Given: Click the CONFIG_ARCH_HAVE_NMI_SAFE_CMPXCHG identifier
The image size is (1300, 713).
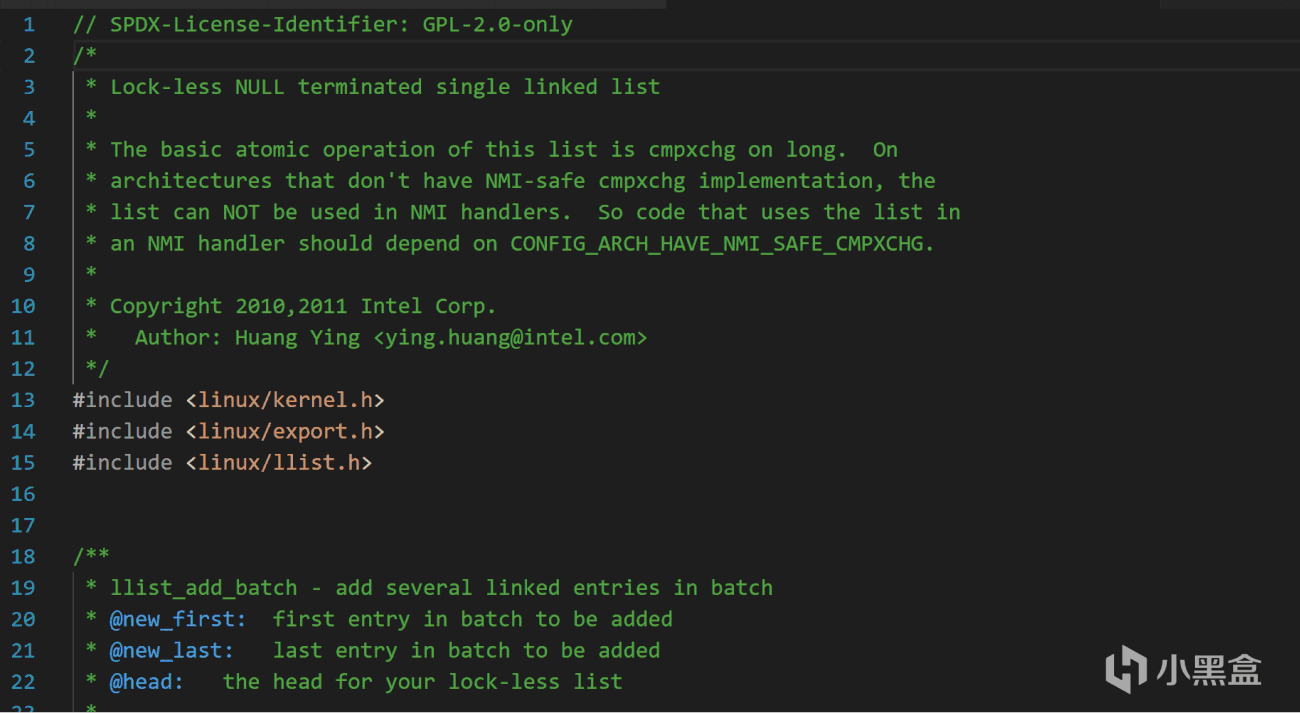Looking at the screenshot, I should (x=720, y=243).
